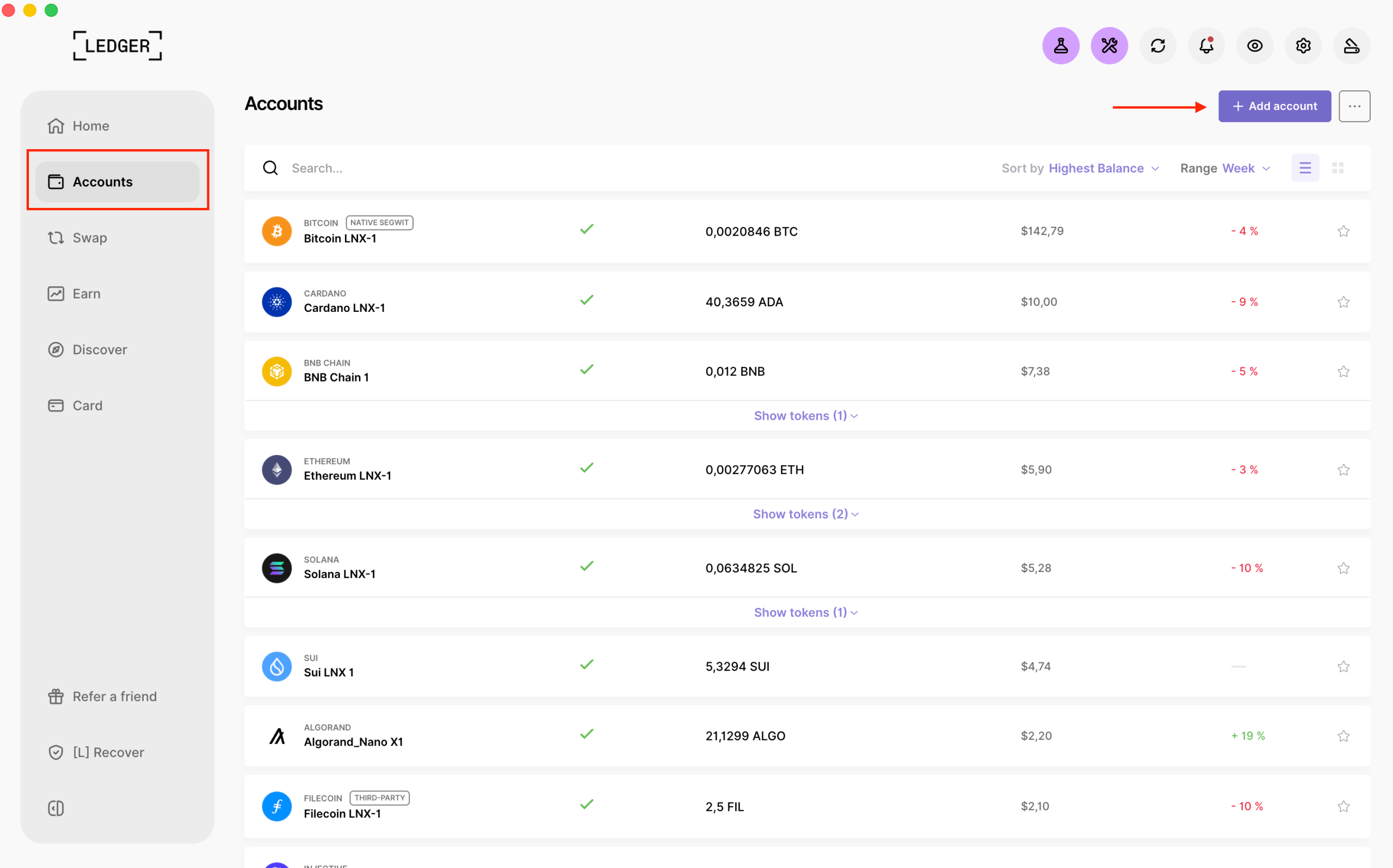The width and height of the screenshot is (1393, 868).
Task: Open the Ledger device manager icon
Action: point(1351,46)
